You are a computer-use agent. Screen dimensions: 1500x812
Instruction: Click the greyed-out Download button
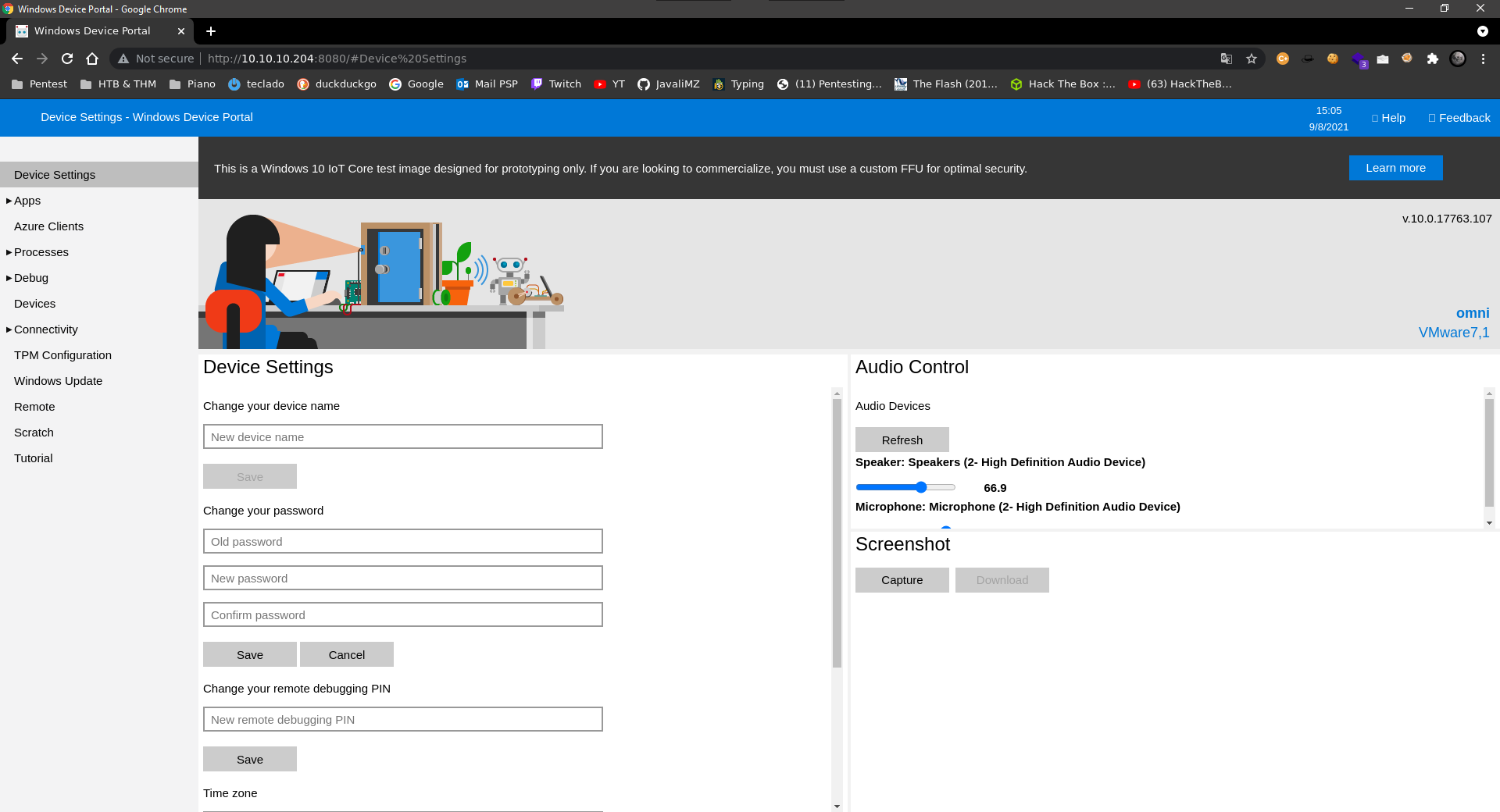pos(1002,580)
